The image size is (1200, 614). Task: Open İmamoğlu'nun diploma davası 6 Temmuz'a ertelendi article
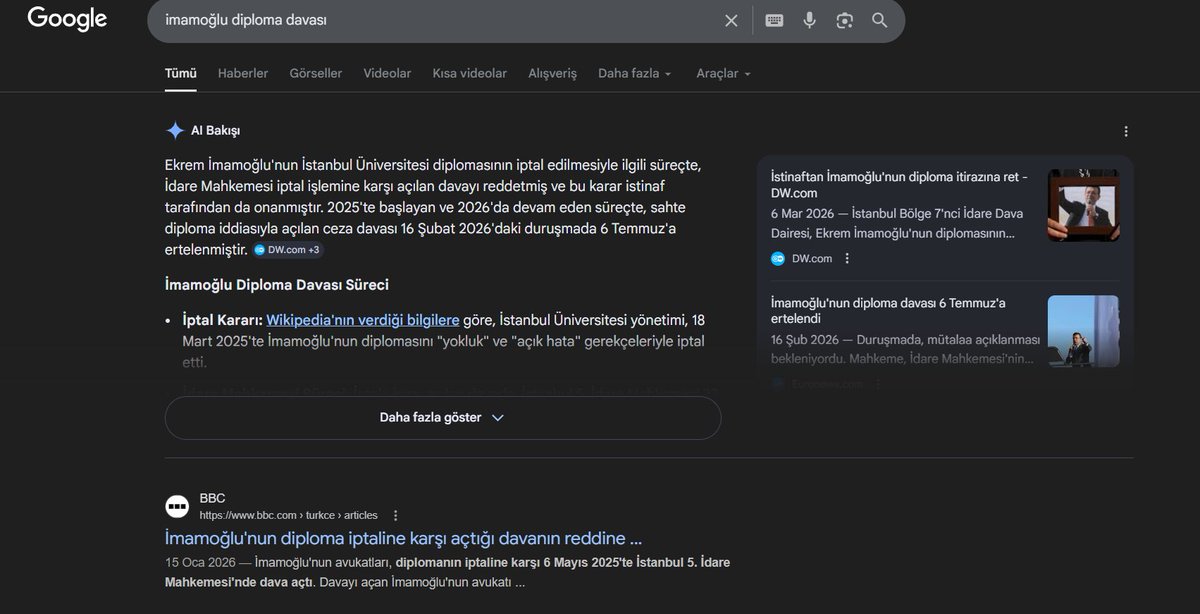tap(888, 310)
